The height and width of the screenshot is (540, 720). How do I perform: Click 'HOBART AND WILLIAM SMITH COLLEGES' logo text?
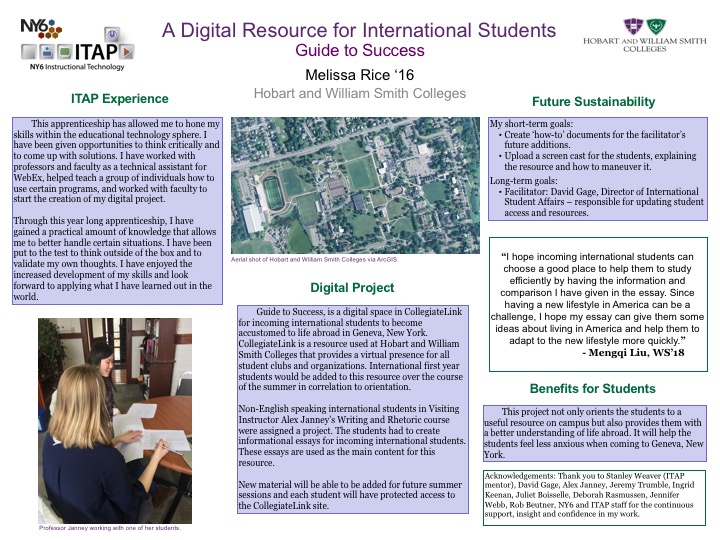tap(645, 45)
